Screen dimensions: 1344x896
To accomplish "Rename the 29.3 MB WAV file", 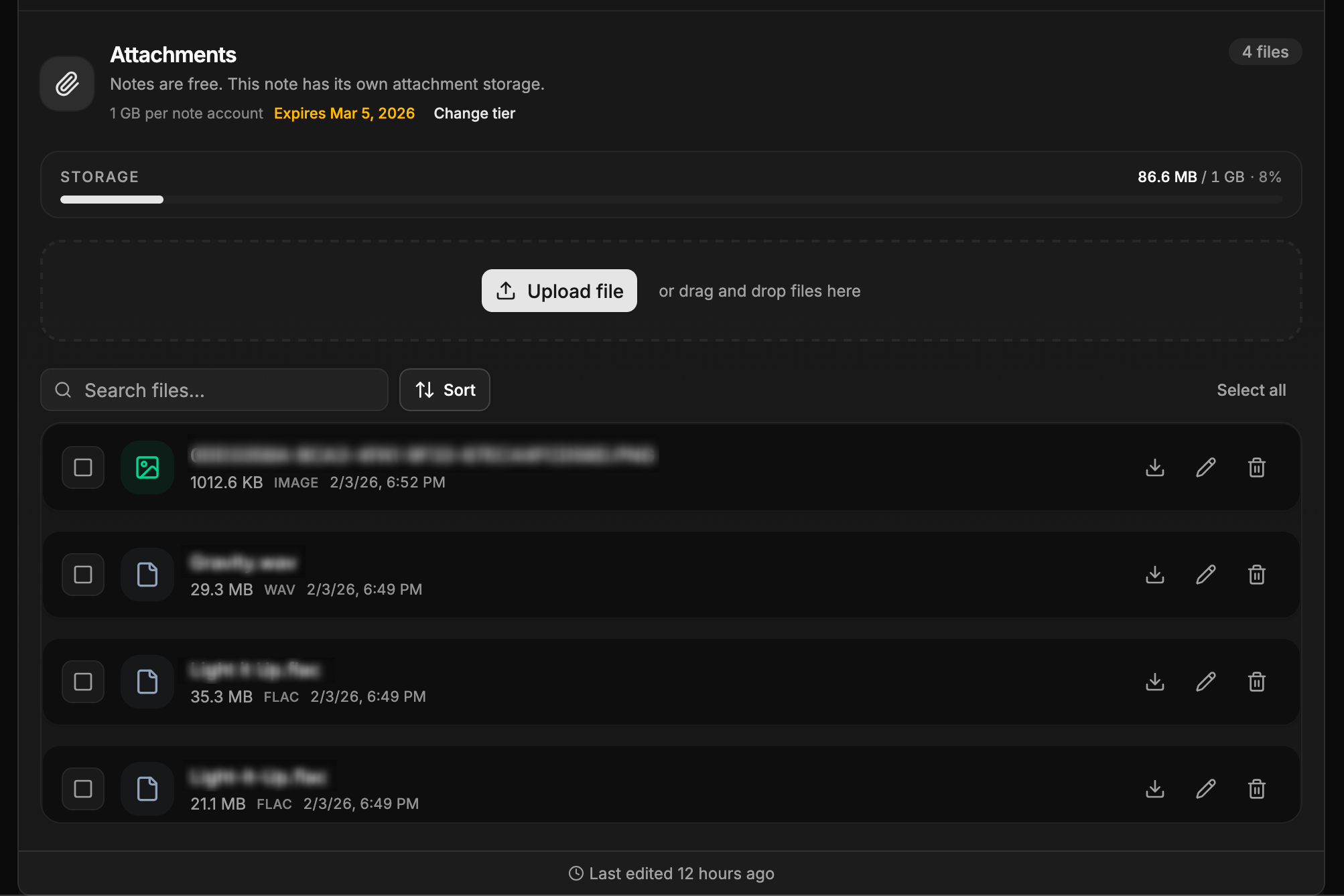I will (1205, 575).
